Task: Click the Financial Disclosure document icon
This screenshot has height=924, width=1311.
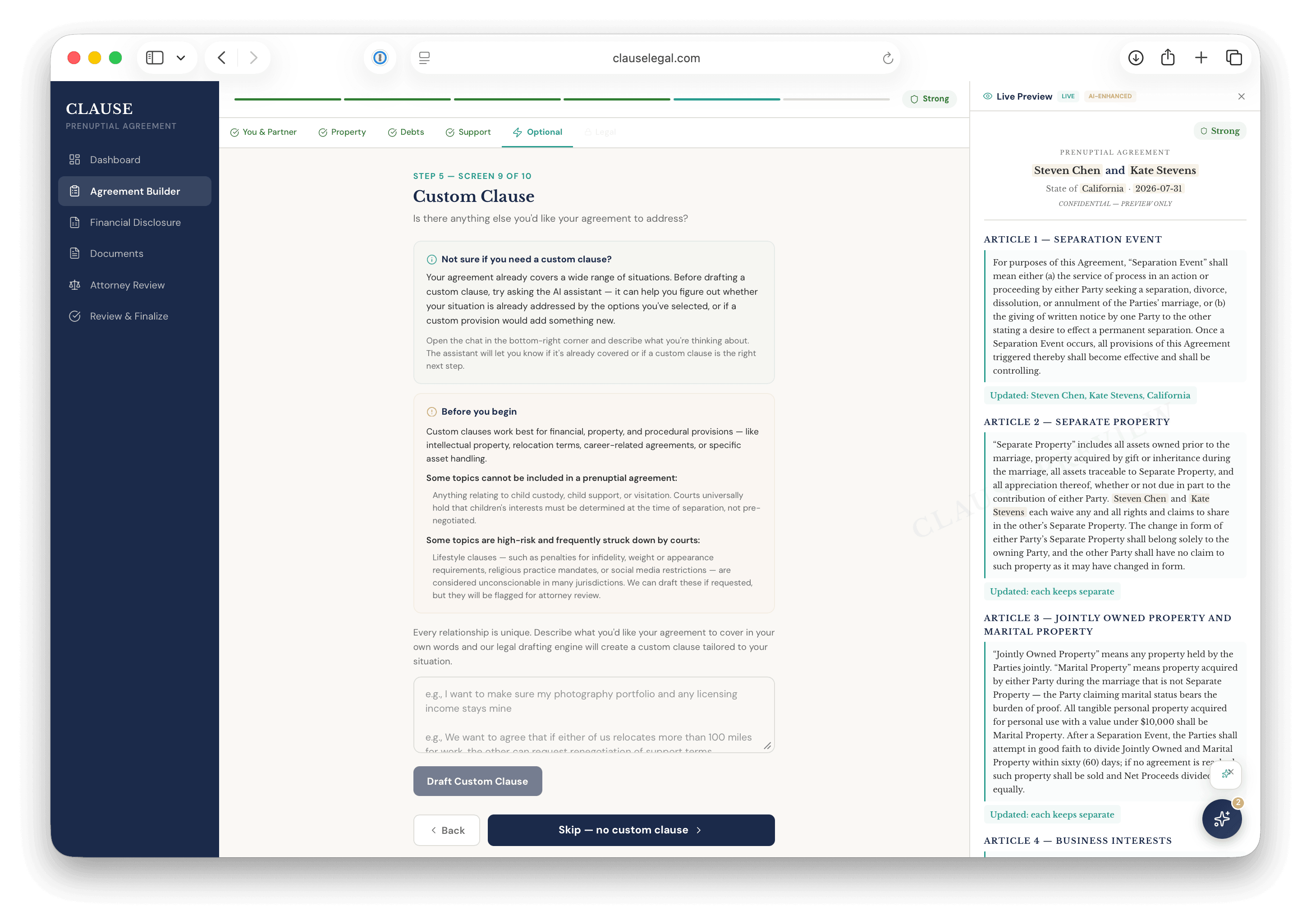Action: [x=75, y=223]
